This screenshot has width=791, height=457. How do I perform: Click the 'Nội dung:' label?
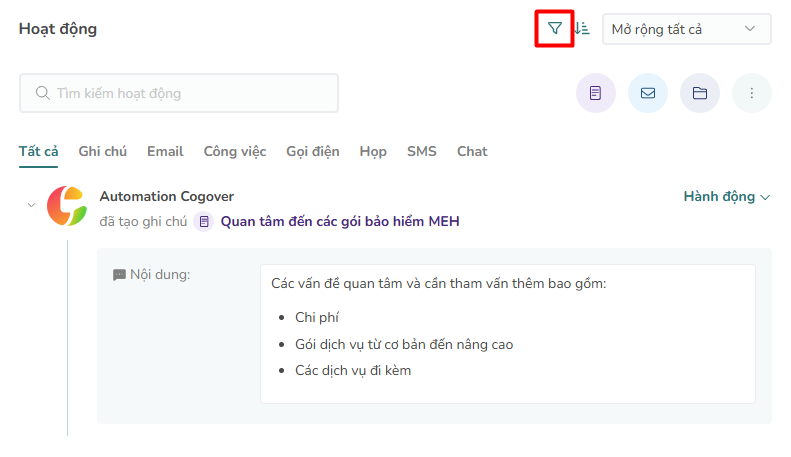pyautogui.click(x=160, y=274)
